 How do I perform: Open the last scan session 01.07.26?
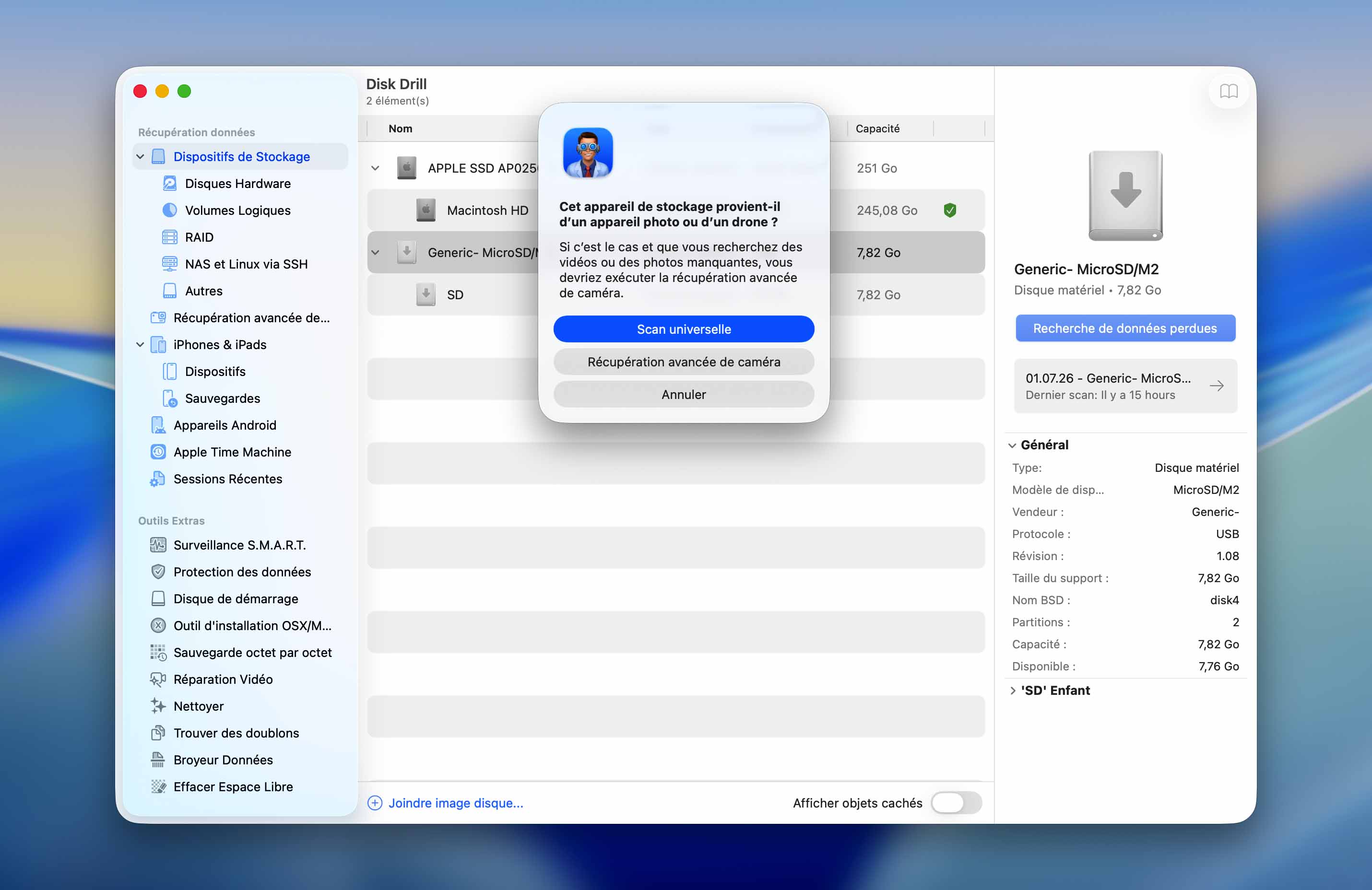(x=1124, y=386)
